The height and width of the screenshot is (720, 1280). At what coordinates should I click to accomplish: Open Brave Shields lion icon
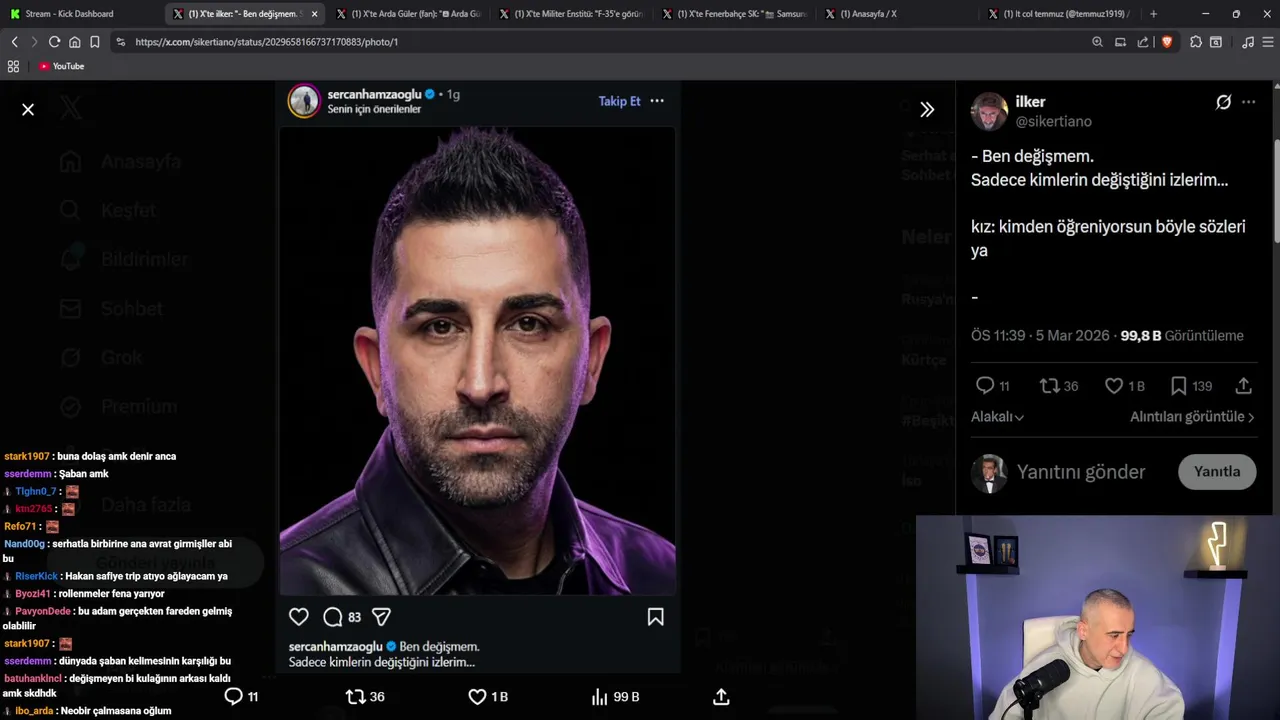coord(1166,42)
